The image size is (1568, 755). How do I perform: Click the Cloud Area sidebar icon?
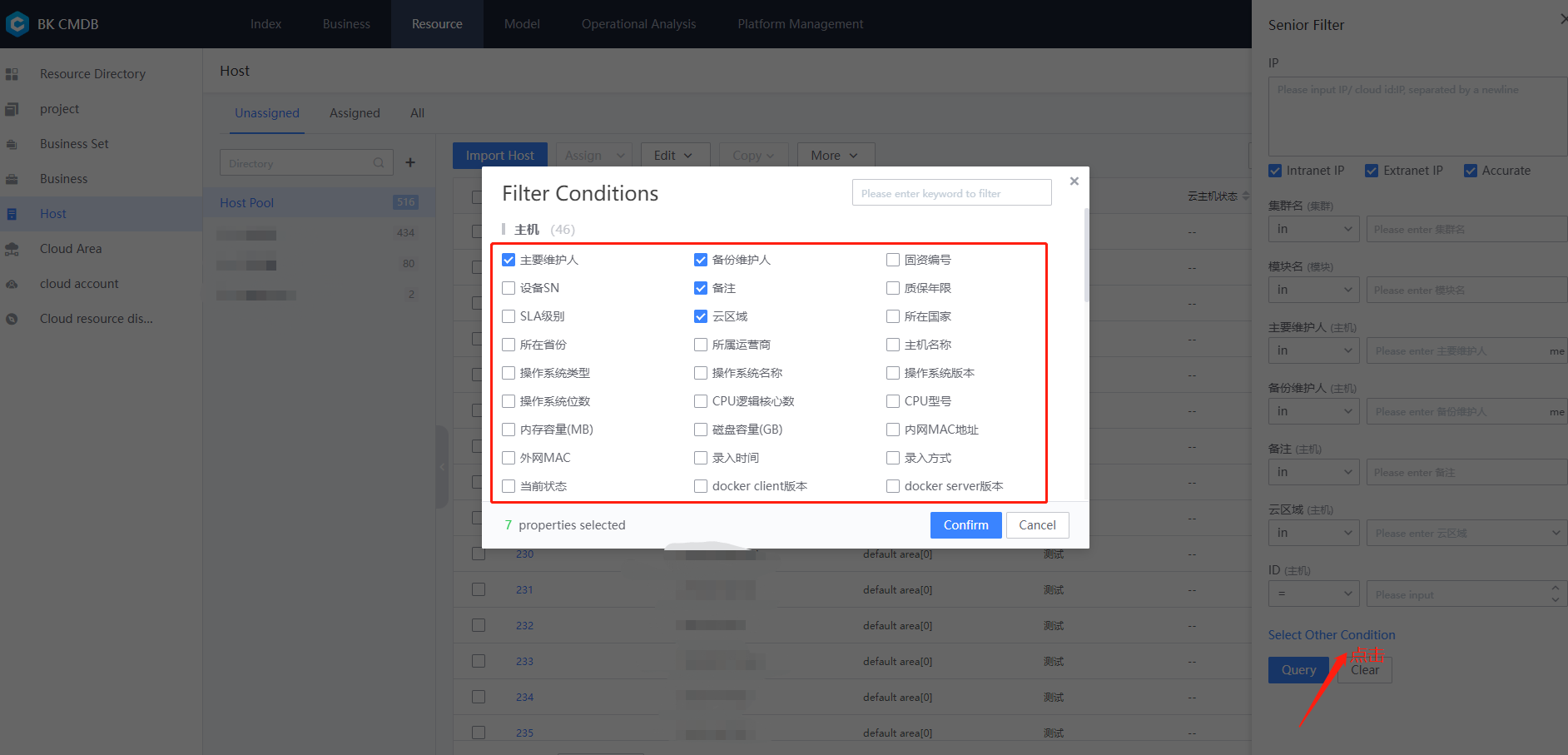12,249
